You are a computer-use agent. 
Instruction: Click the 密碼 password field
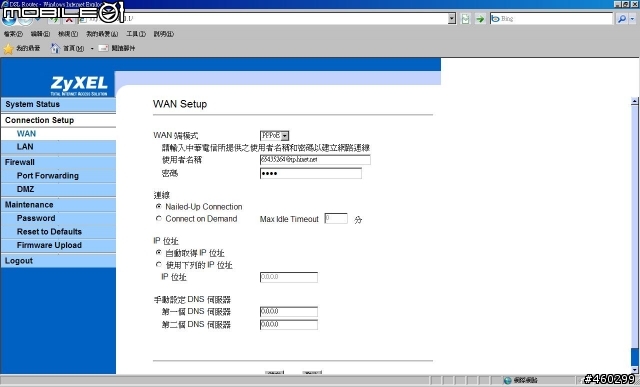click(311, 173)
